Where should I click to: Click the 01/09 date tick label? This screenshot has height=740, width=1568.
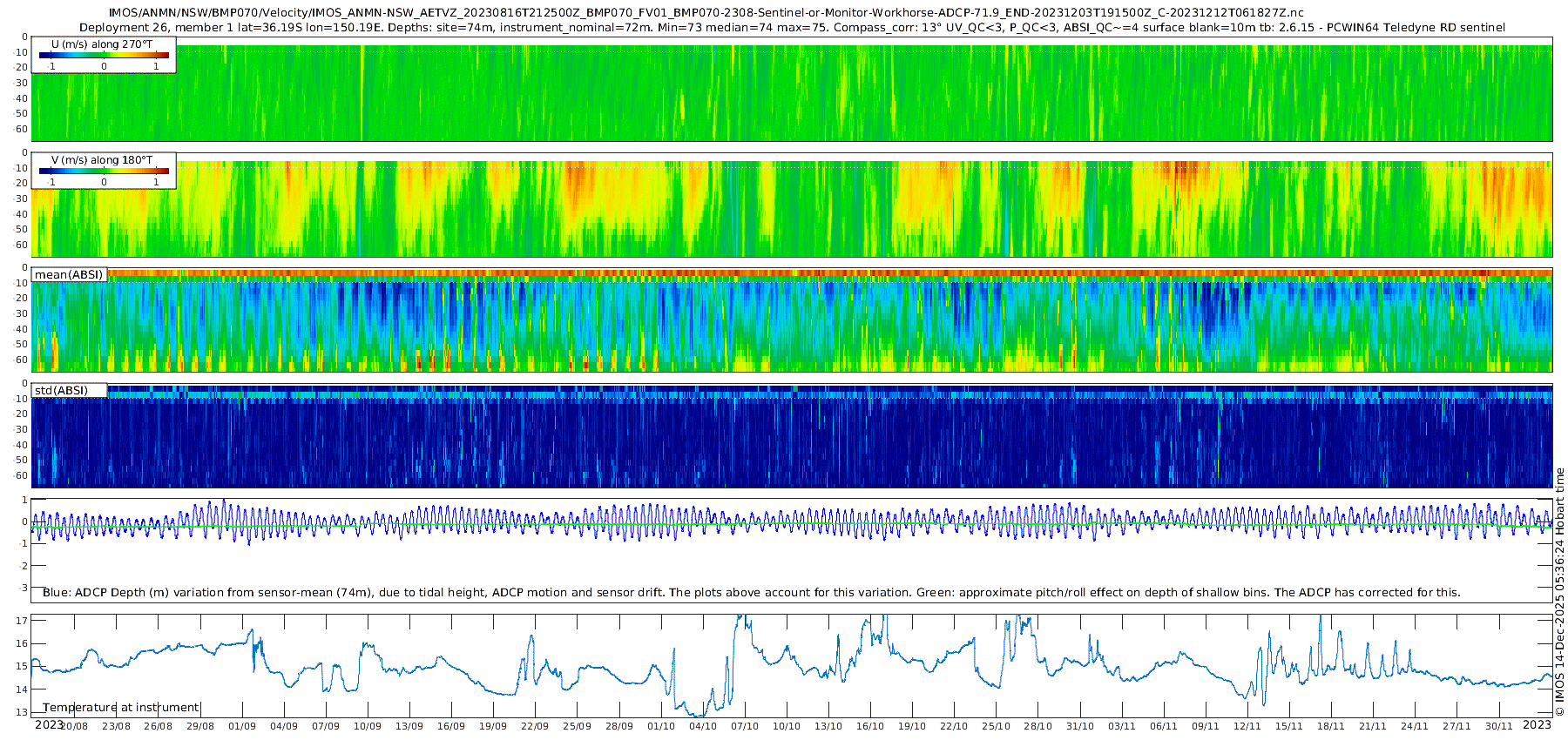[x=242, y=726]
